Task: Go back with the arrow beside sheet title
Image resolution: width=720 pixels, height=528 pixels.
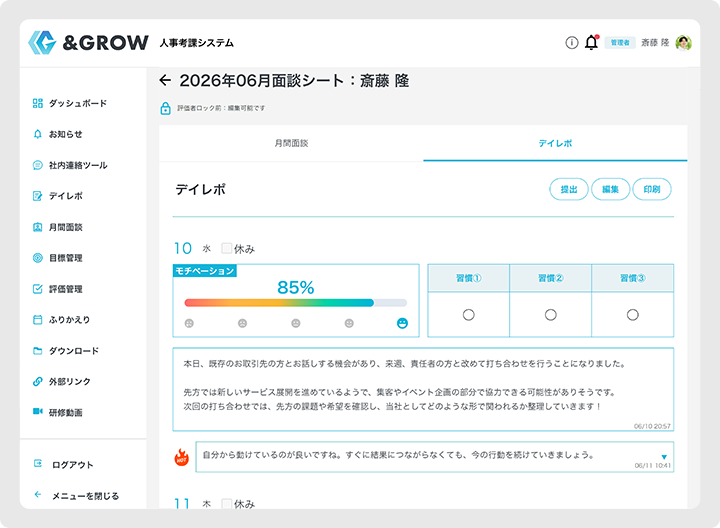Action: pyautogui.click(x=165, y=81)
